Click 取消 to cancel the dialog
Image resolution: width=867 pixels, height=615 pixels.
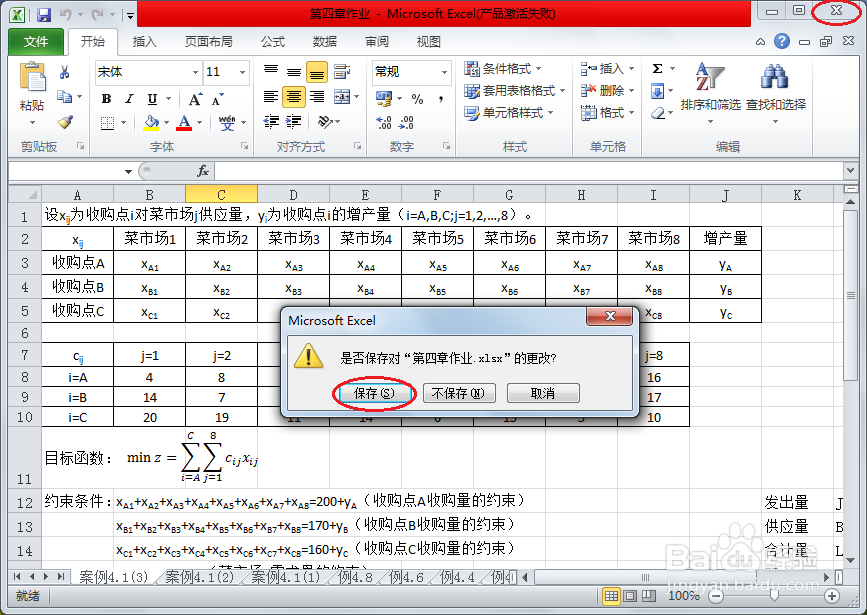click(x=543, y=393)
